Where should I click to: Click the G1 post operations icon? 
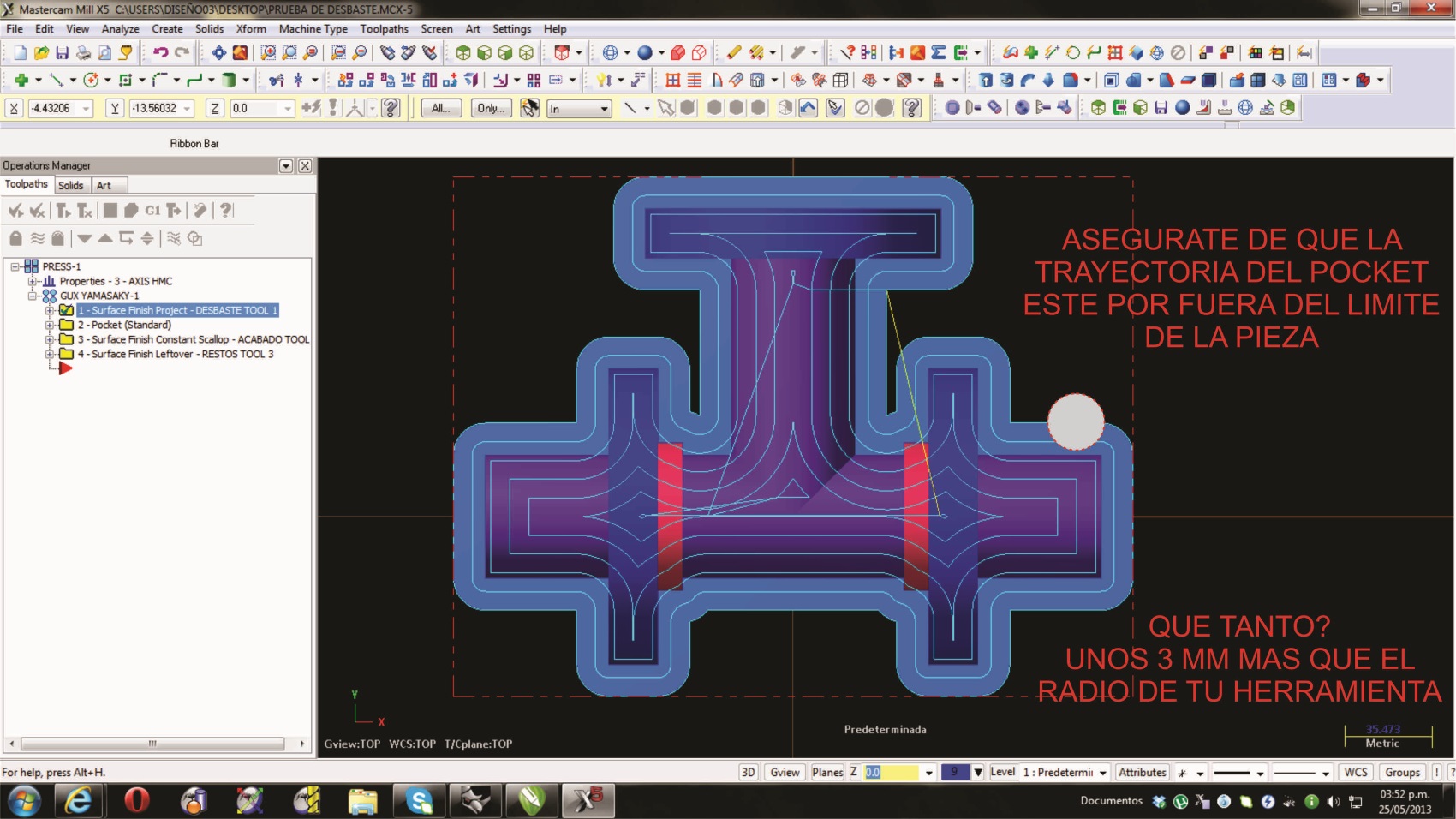(152, 210)
